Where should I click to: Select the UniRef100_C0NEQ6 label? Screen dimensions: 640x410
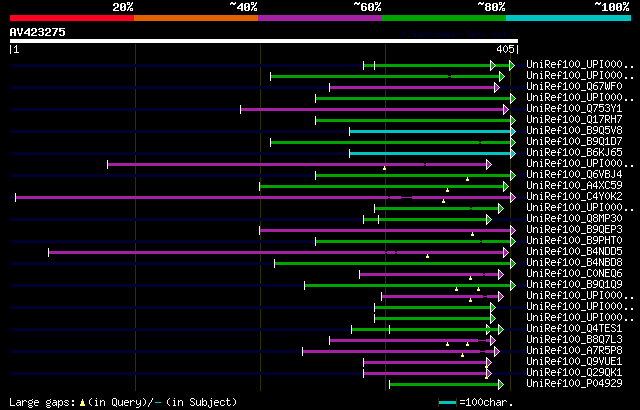click(574, 274)
